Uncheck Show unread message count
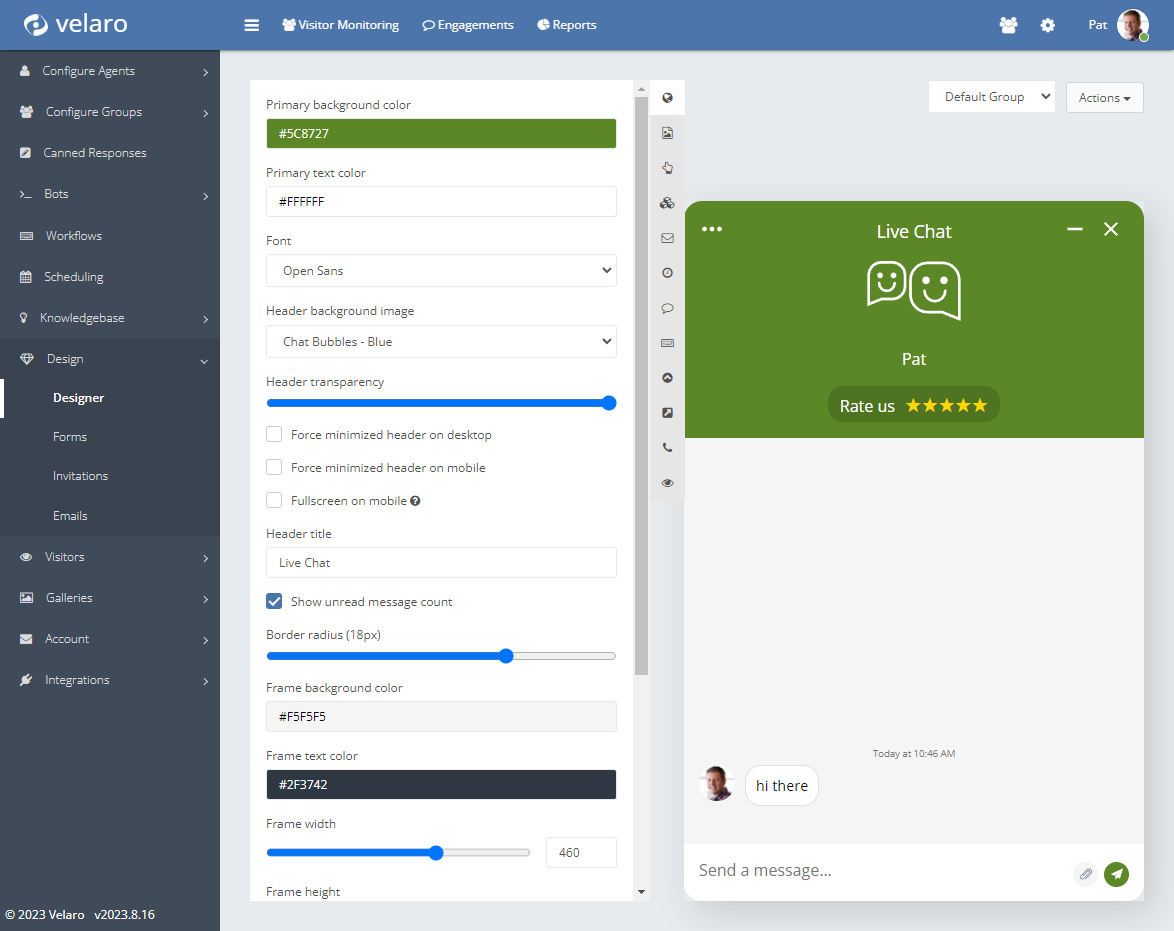 pyautogui.click(x=274, y=602)
